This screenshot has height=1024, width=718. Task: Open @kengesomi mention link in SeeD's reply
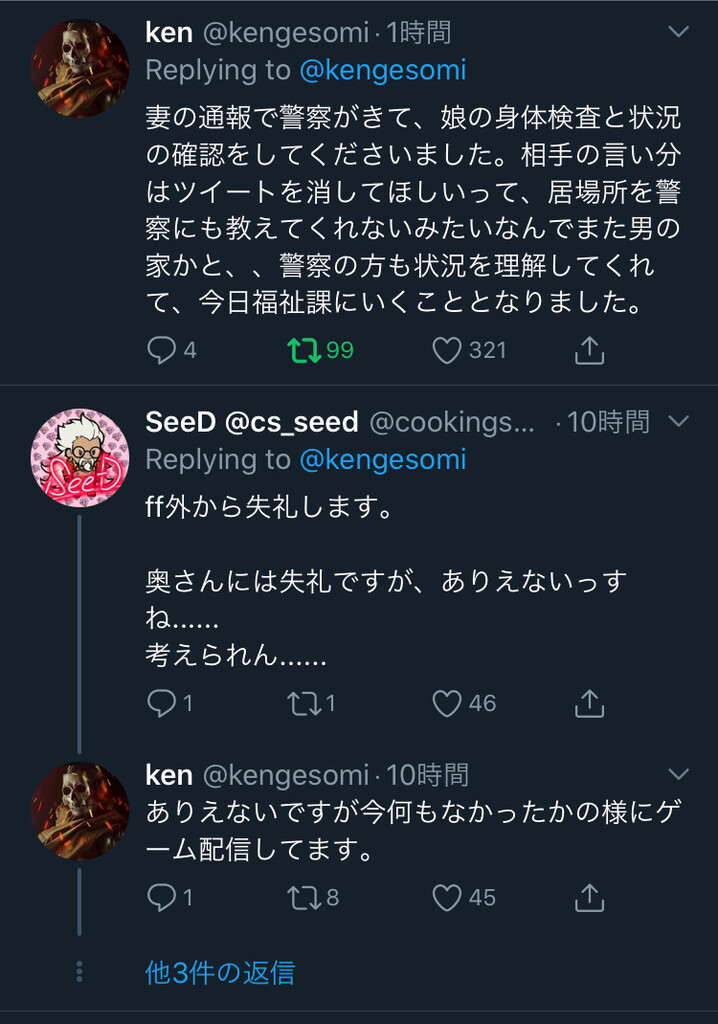pos(382,459)
